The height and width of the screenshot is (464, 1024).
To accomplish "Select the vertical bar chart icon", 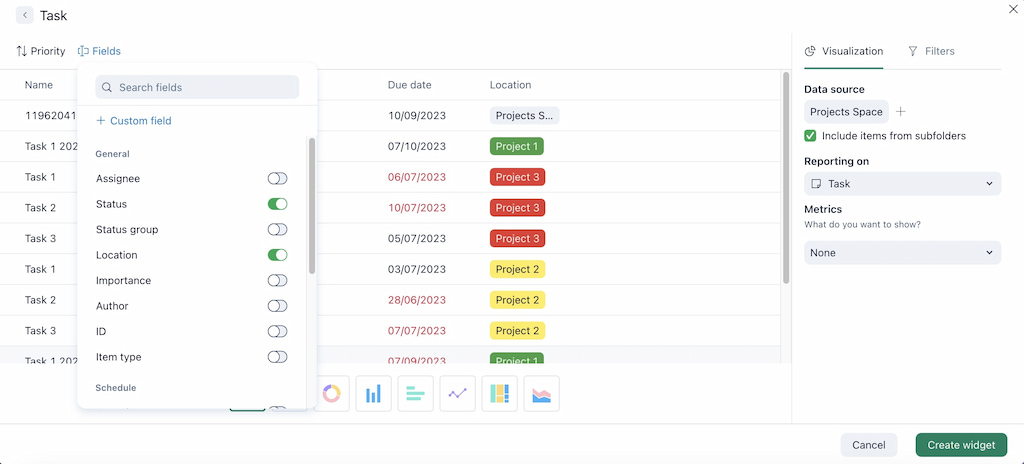I will click(x=374, y=393).
